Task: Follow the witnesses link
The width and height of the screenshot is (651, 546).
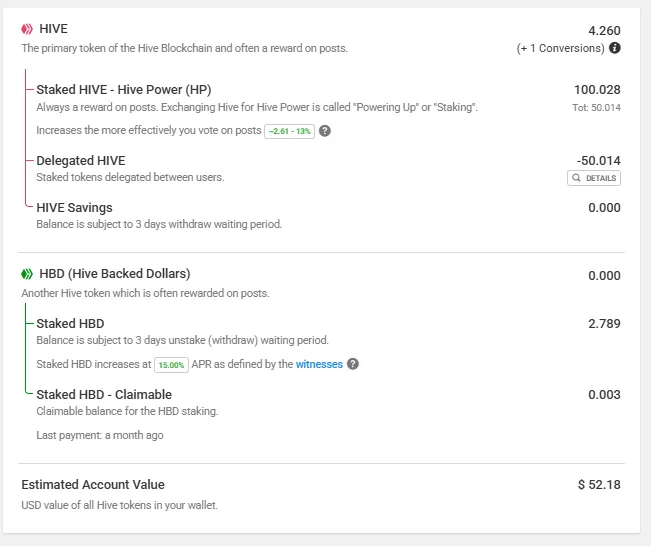Action: (319, 364)
